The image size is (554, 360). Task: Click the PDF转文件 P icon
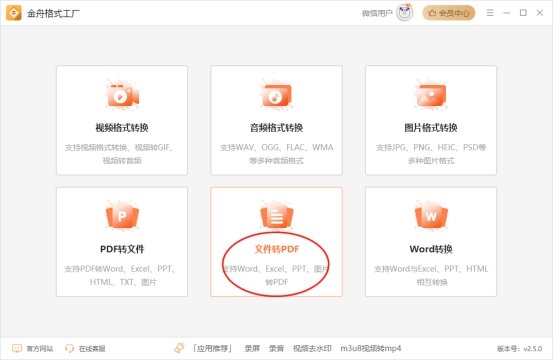coord(122,216)
